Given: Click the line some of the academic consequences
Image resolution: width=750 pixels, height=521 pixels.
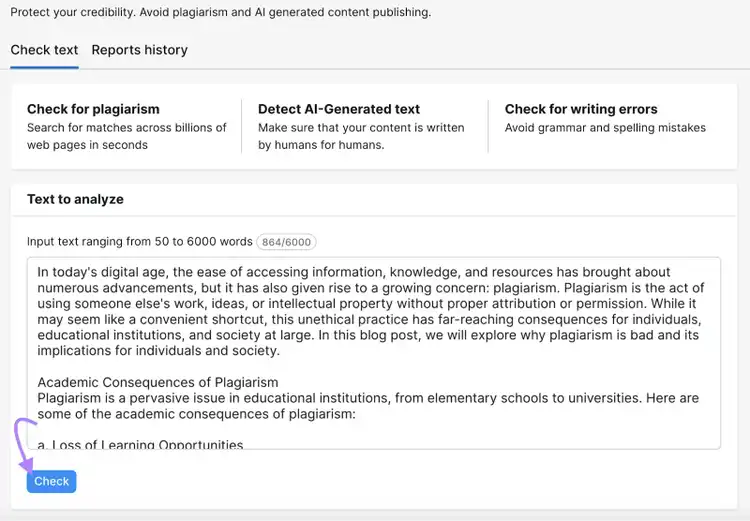Looking at the screenshot, I should click(197, 414).
